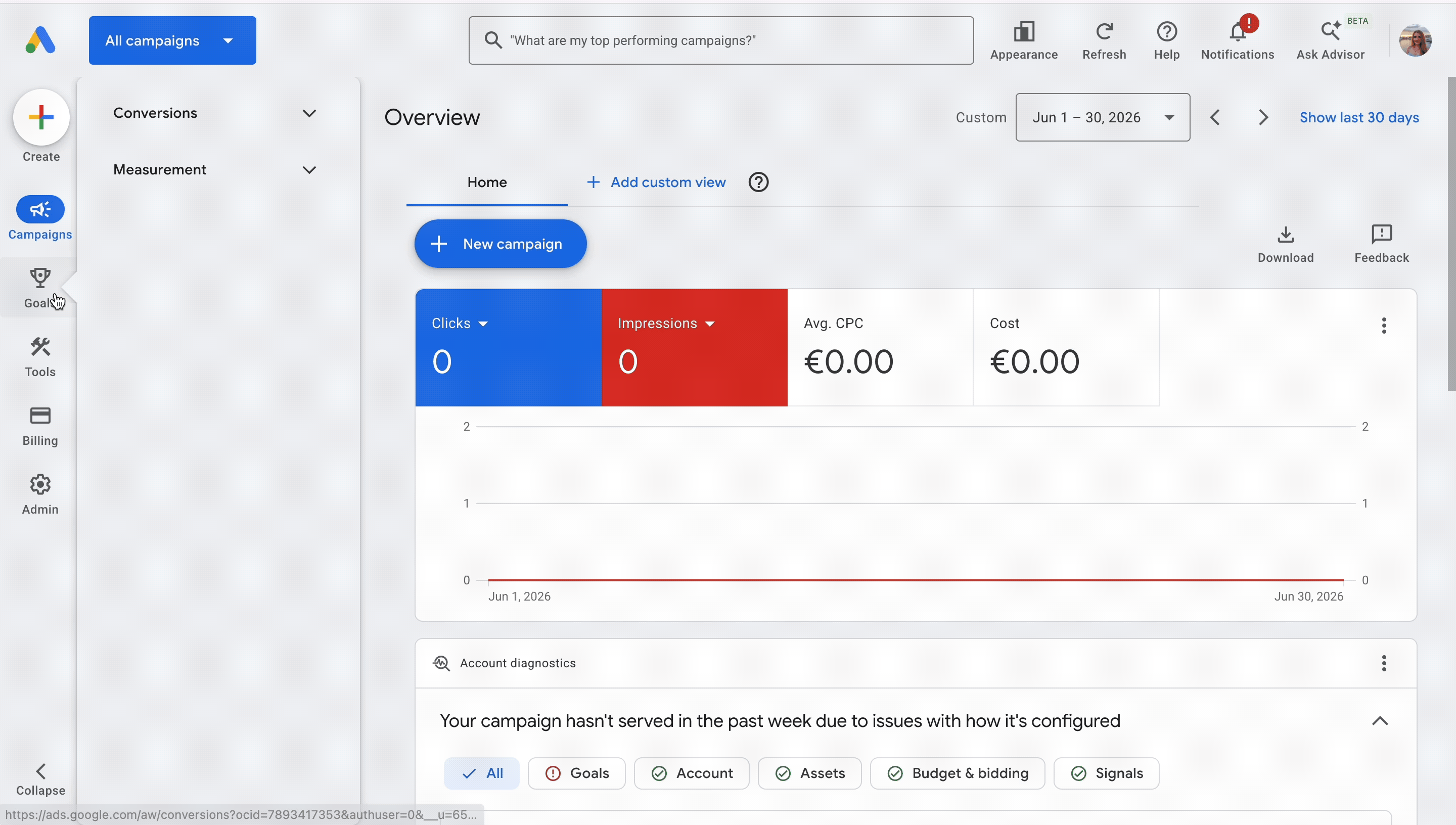
Task: Change the Impressions metric dropdown
Action: pyautogui.click(x=666, y=323)
